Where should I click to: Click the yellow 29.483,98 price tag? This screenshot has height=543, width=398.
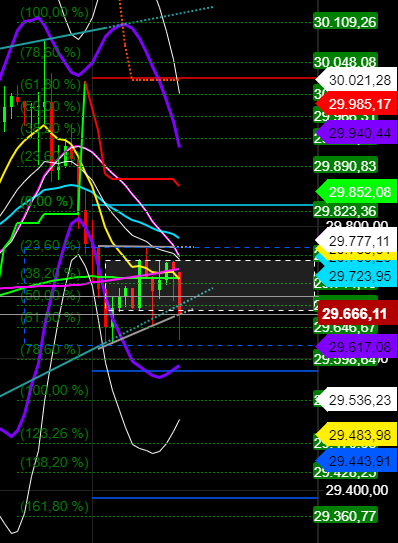356,435
